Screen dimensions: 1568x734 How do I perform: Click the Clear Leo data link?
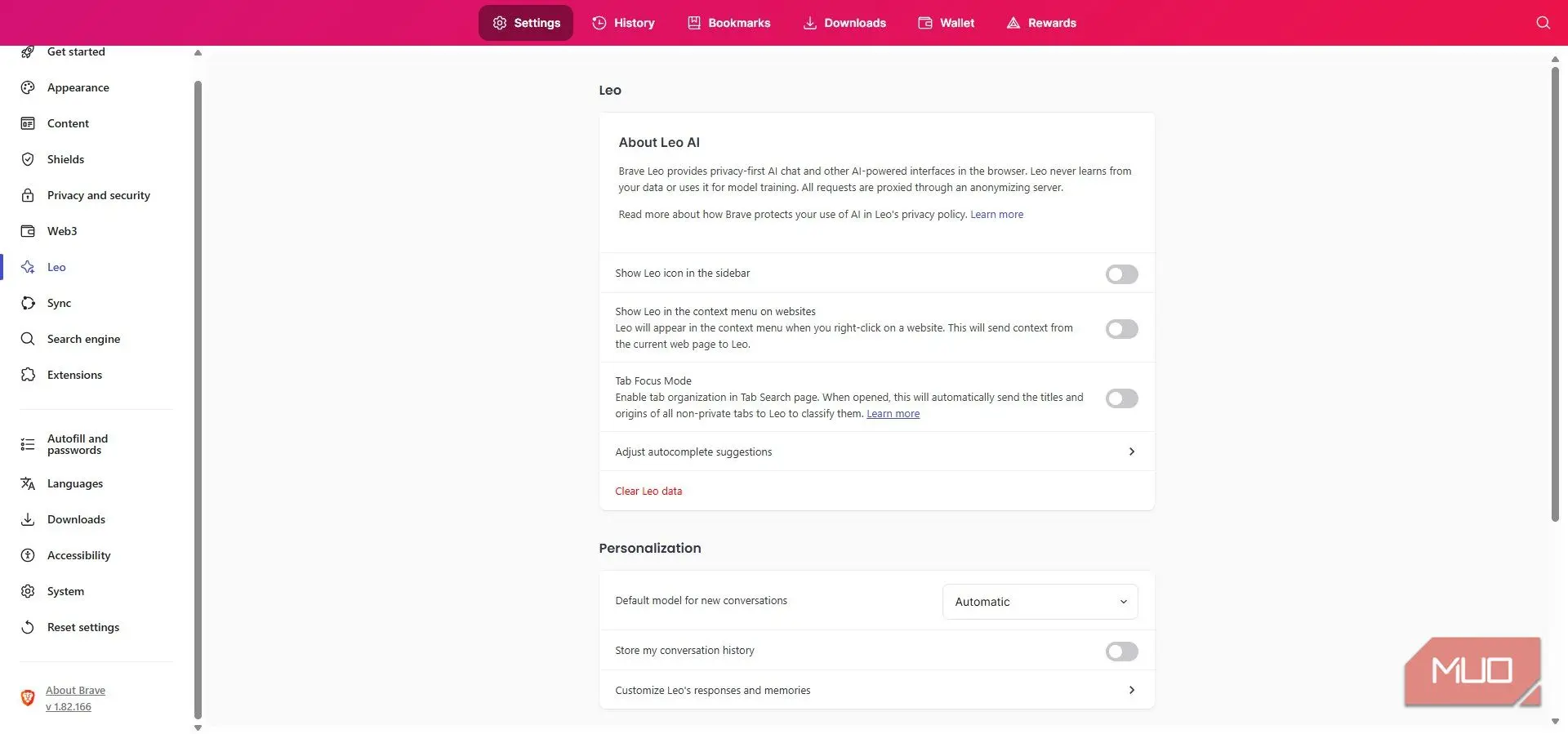tap(648, 491)
